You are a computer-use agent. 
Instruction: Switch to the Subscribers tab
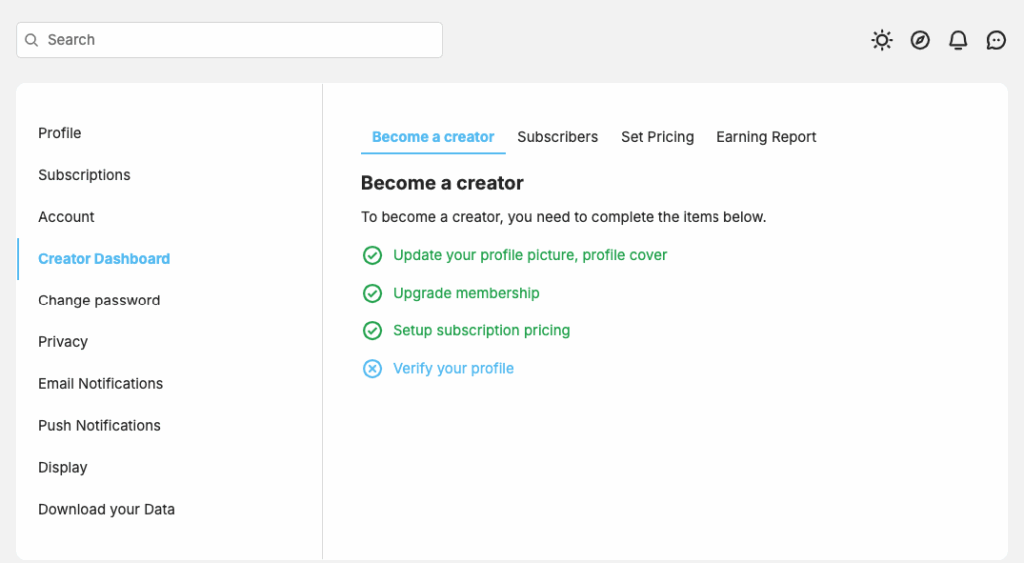click(x=558, y=137)
